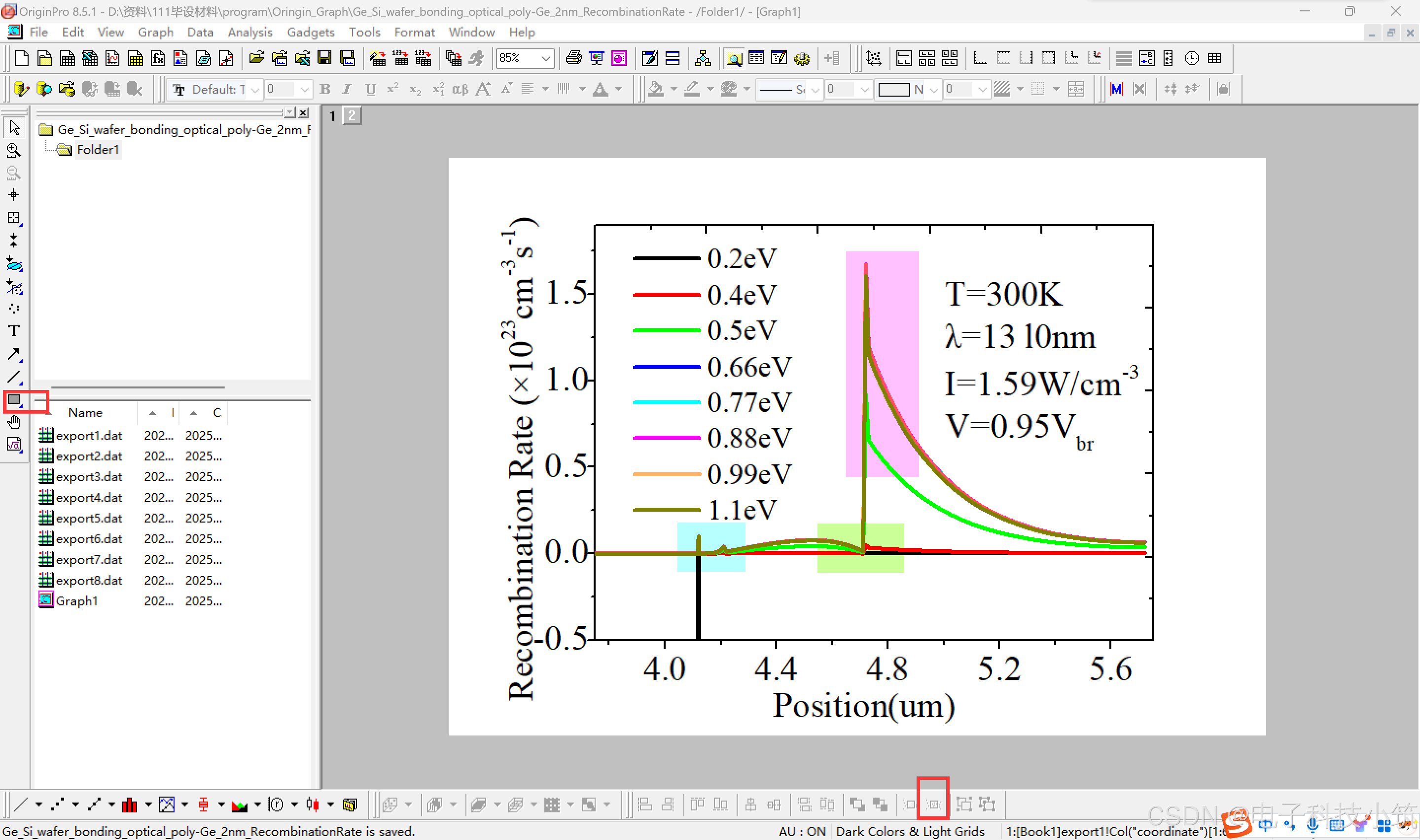This screenshot has width=1420, height=840.
Task: Expand the font size dropdown
Action: point(305,89)
